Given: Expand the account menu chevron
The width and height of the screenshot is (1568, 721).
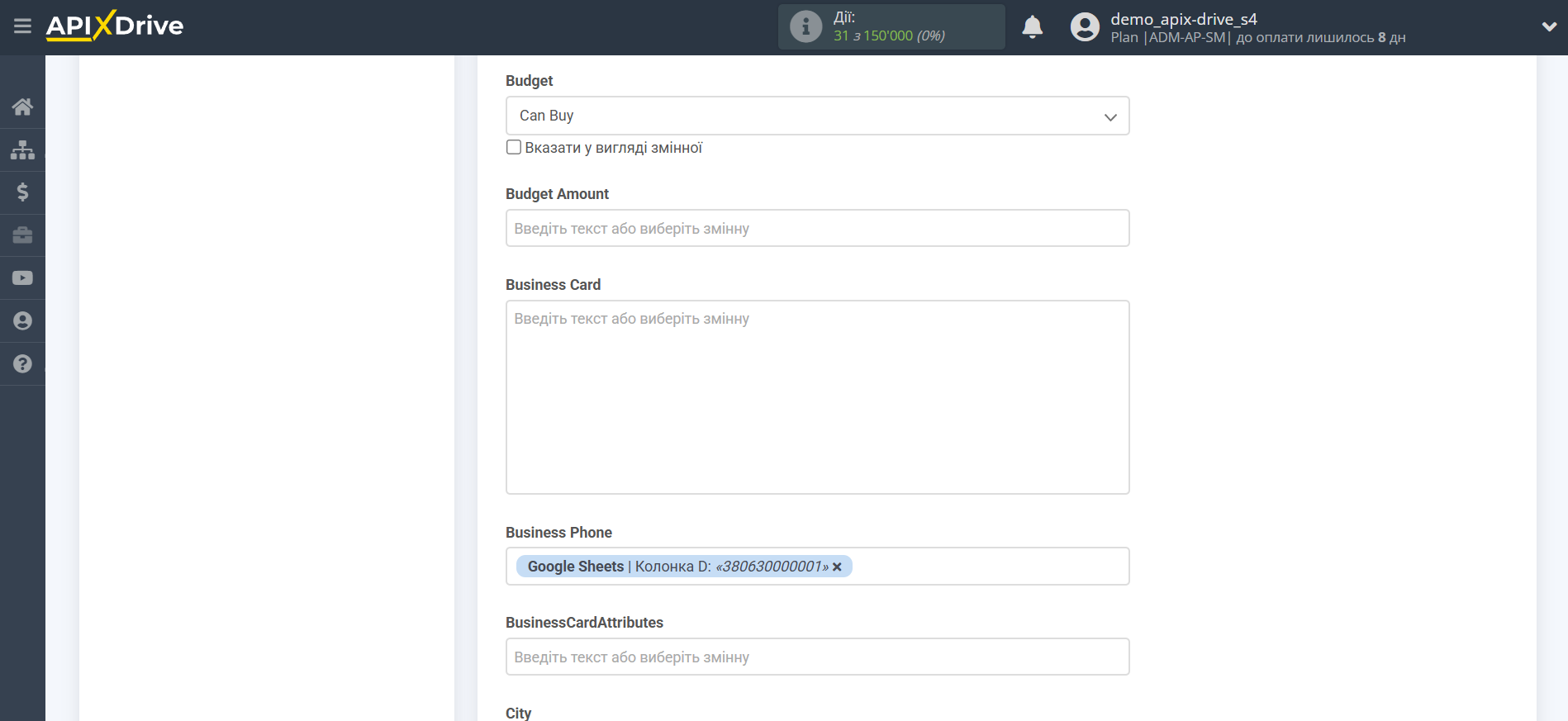Looking at the screenshot, I should (x=1549, y=27).
